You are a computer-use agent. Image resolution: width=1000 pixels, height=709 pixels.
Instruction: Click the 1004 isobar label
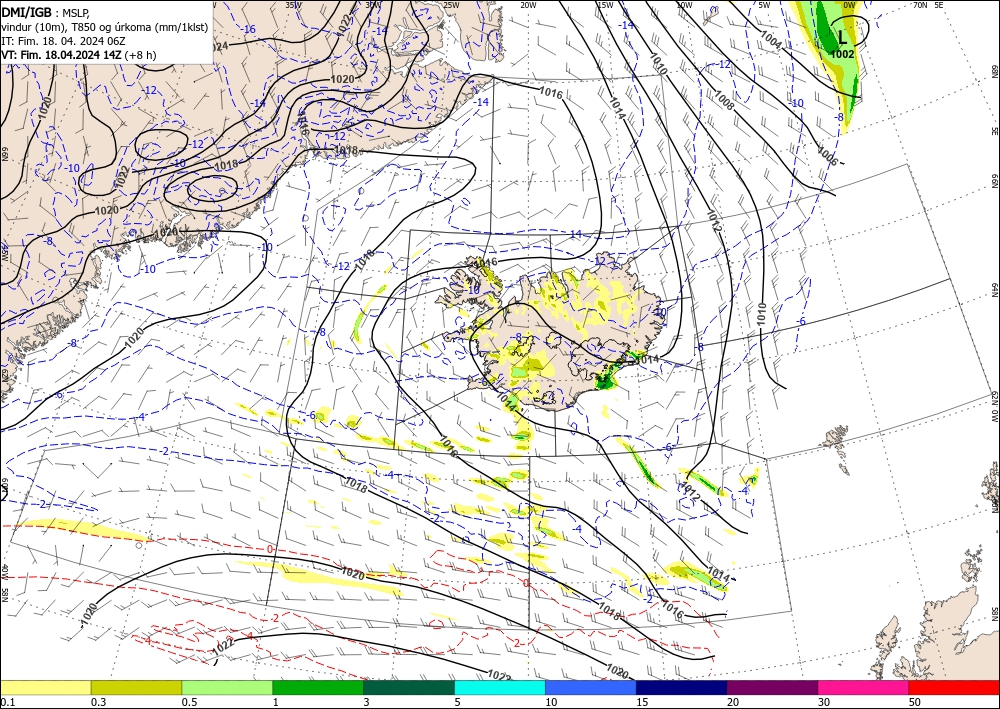pos(770,41)
